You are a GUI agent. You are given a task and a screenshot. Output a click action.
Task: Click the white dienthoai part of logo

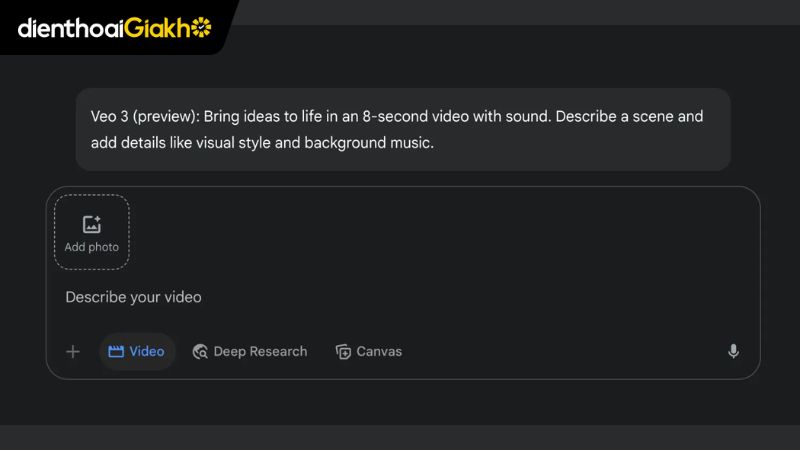[x=71, y=28]
